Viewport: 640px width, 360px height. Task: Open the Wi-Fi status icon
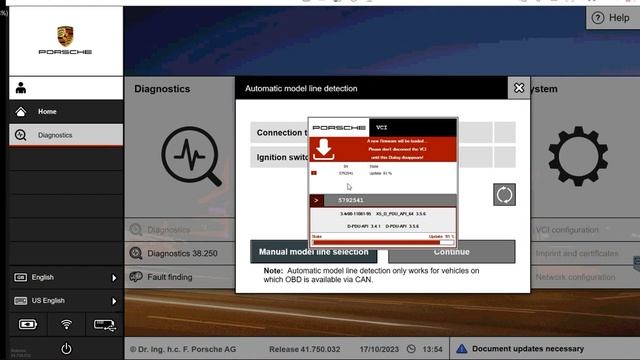(66, 324)
